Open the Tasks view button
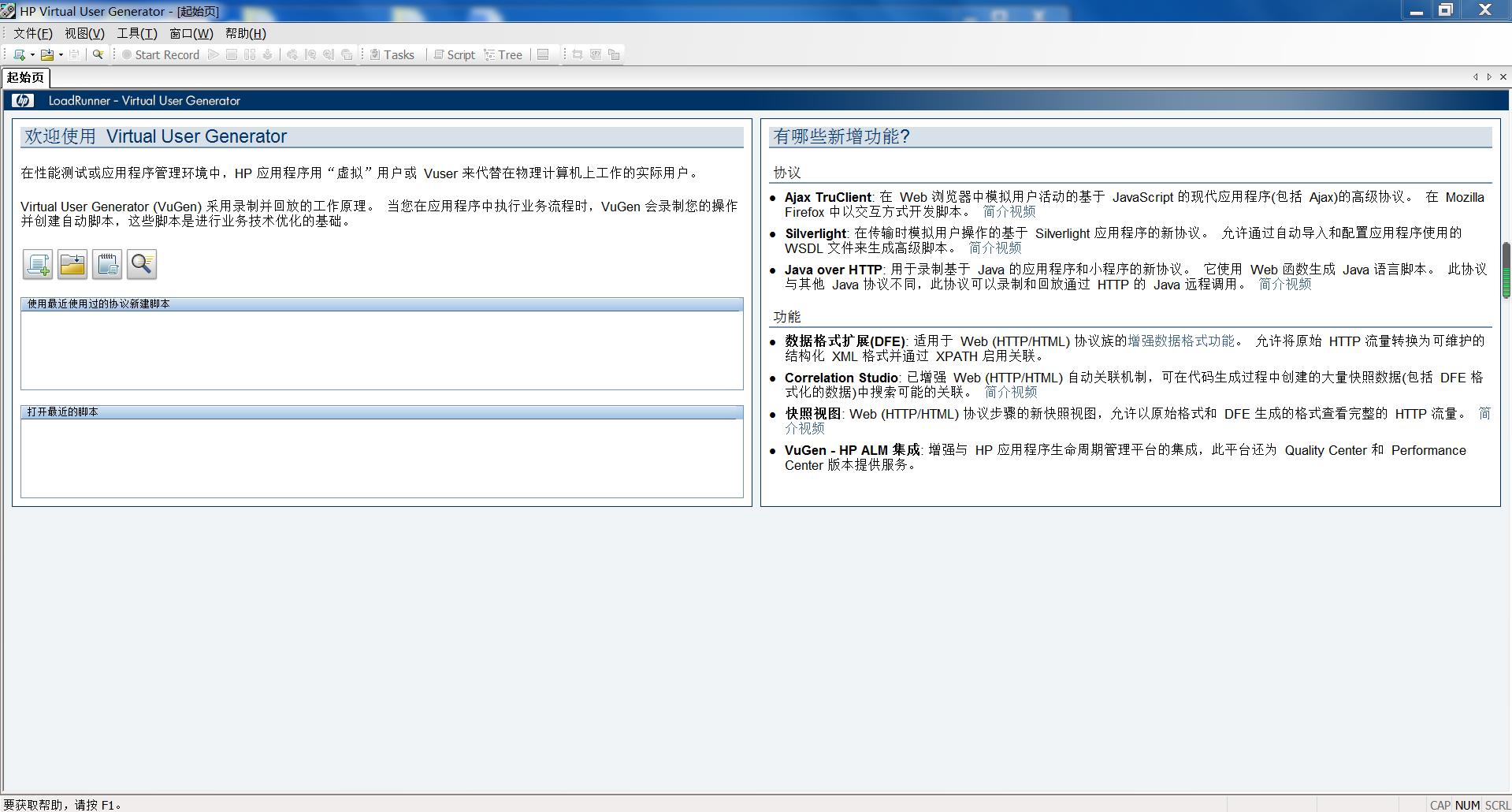1512x812 pixels. 392,54
